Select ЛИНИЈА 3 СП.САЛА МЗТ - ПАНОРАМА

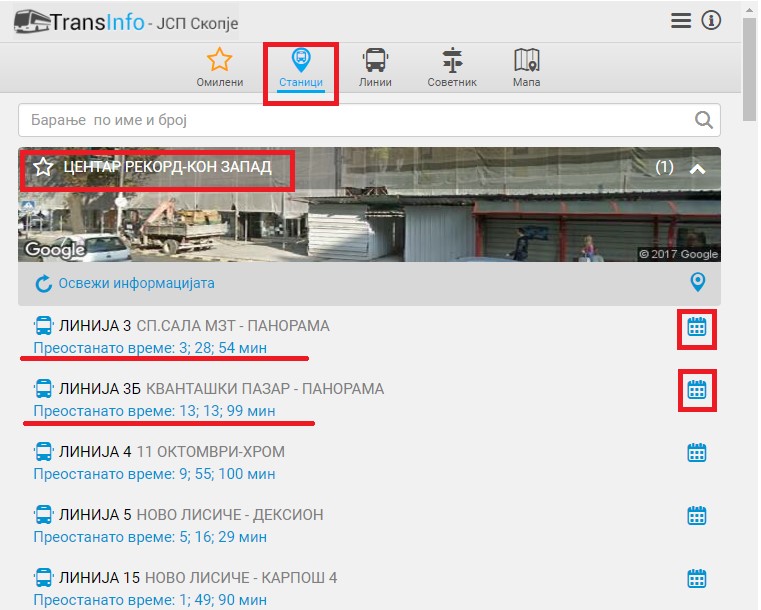[194, 326]
